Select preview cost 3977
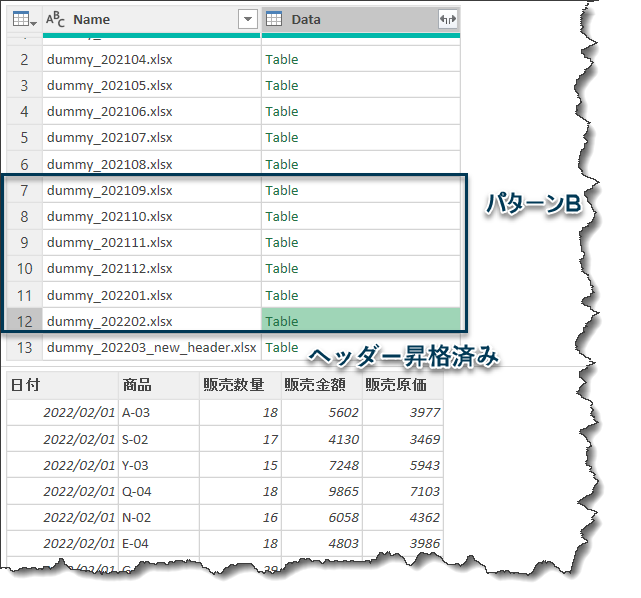This screenshot has width=641, height=598. click(403, 412)
